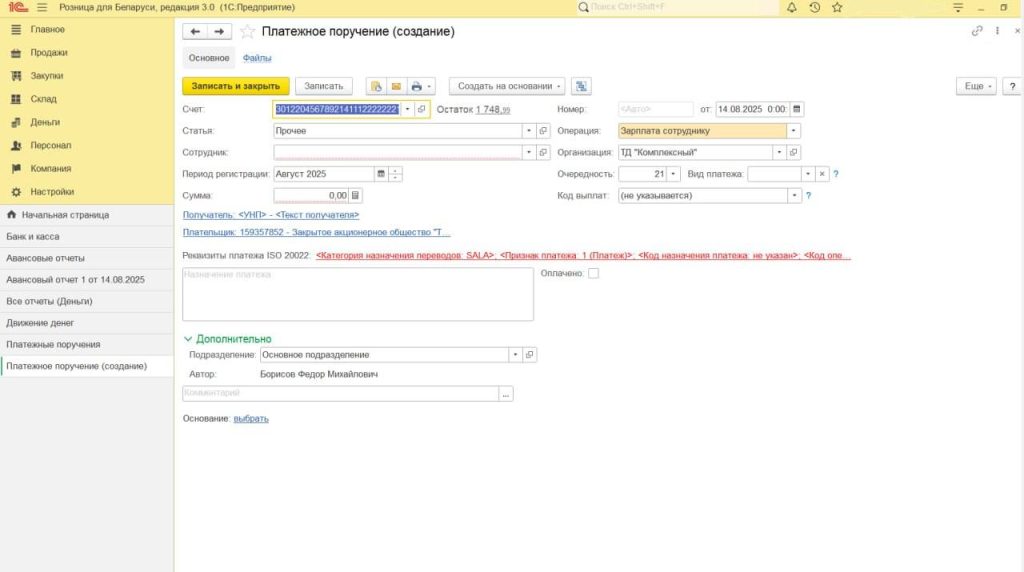Viewport: 1024px width, 572px height.
Task: Click the Получатель hyperlink
Action: pyautogui.click(x=270, y=215)
